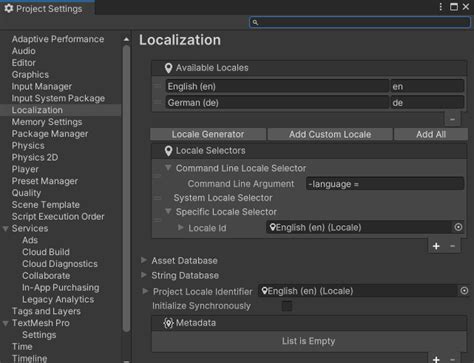Click the 'de' locale code field
The height and width of the screenshot is (363, 474).
[427, 102]
